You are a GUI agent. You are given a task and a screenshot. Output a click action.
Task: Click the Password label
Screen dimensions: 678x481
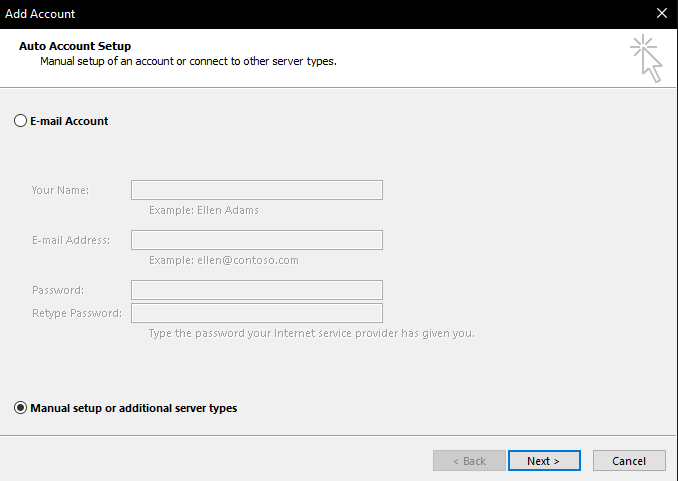(58, 290)
